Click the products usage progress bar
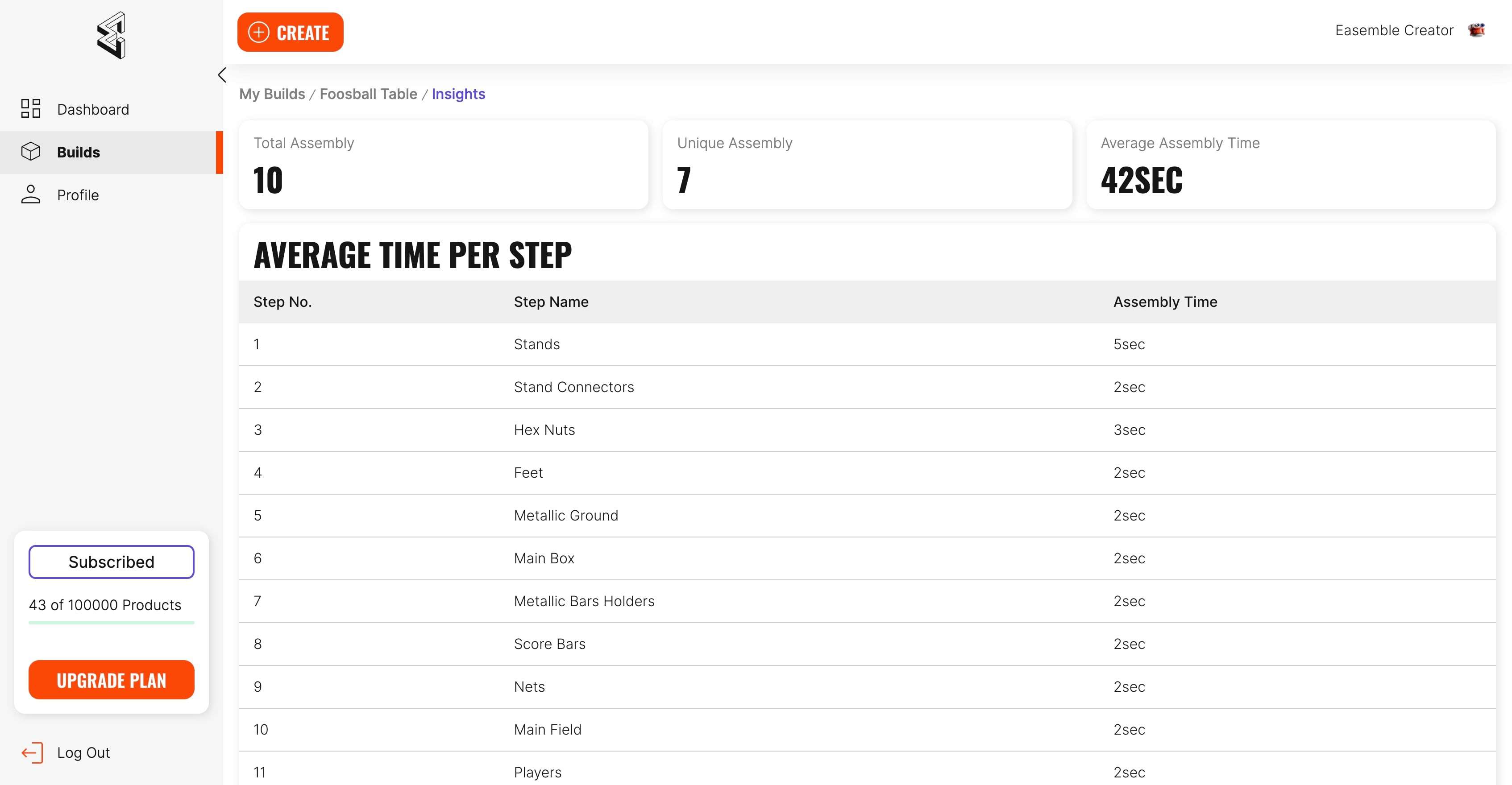This screenshot has height=785, width=1512. tap(112, 622)
